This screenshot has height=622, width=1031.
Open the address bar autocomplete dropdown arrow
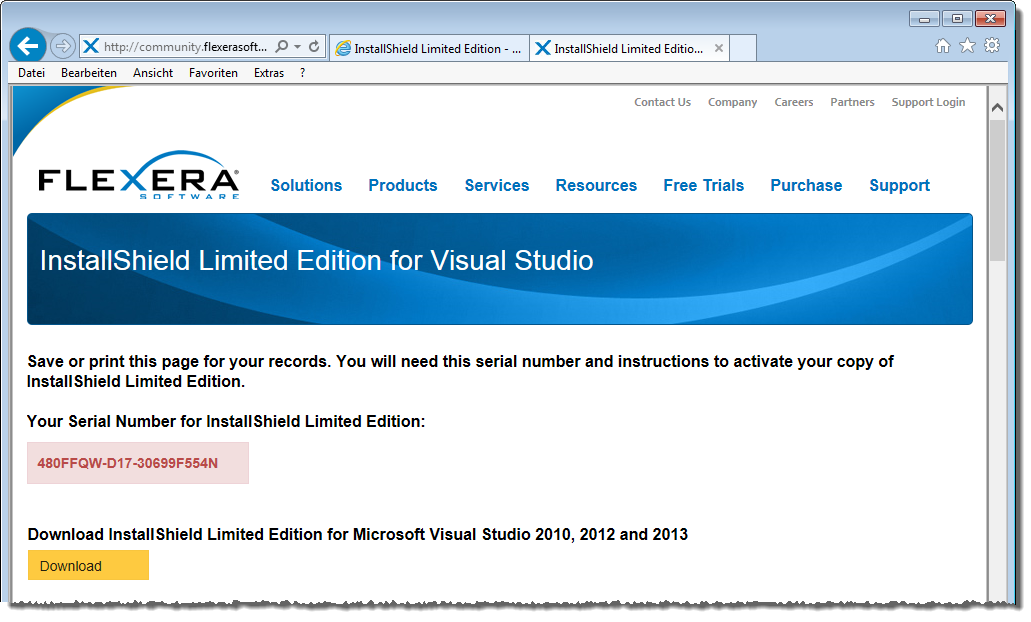pyautogui.click(x=297, y=47)
